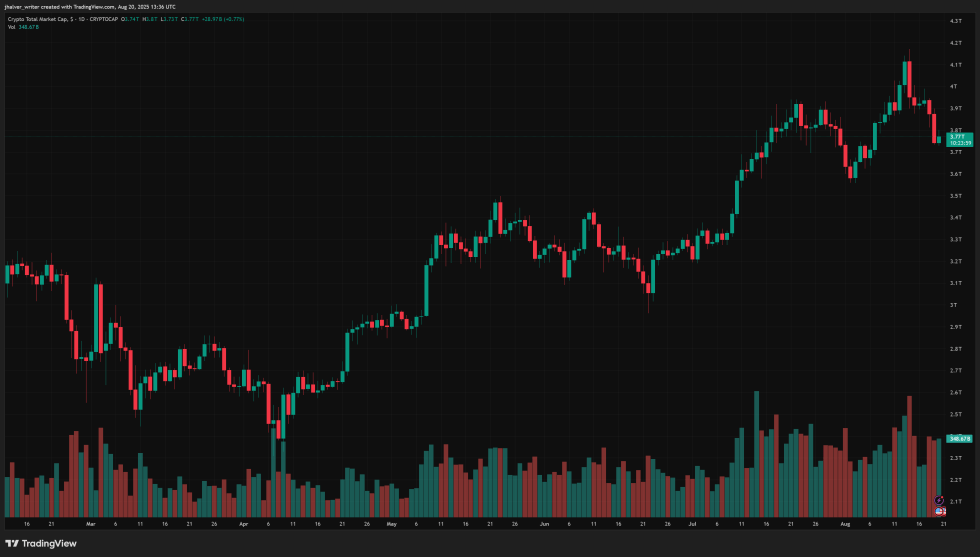Click the 2.1T mark on the price axis

point(955,501)
